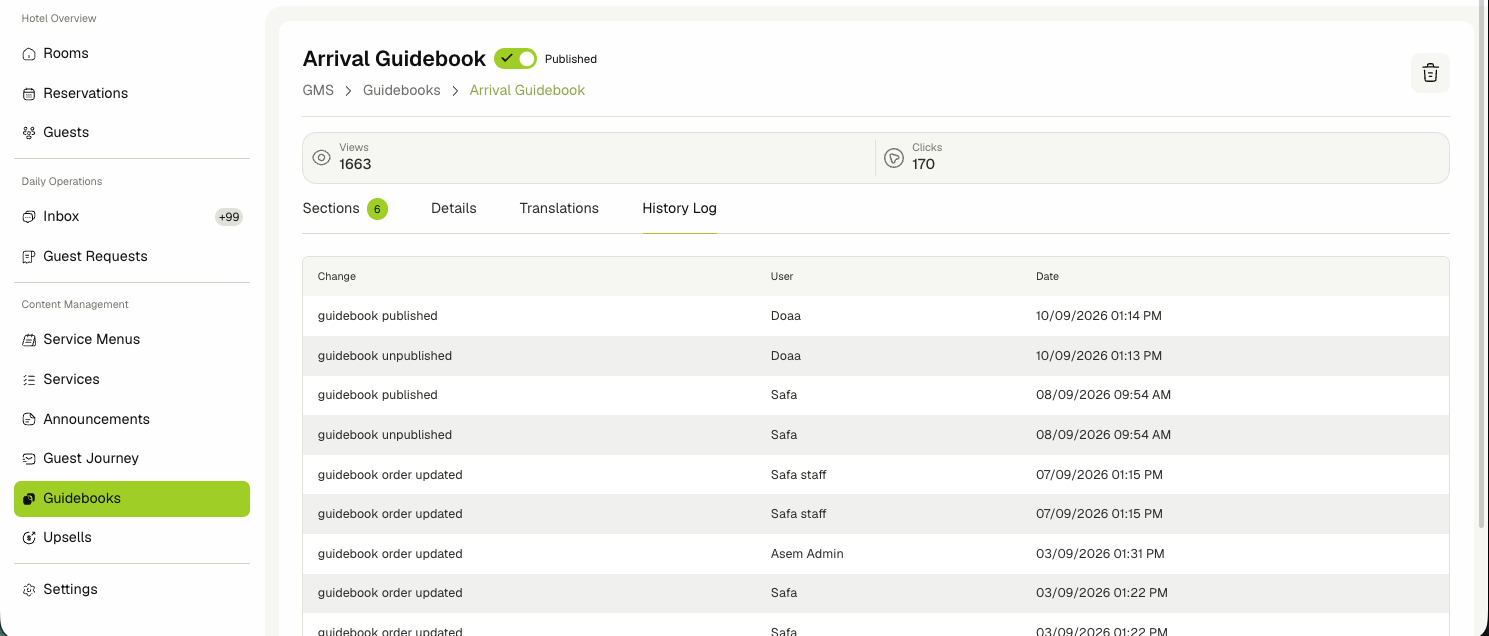Click the User column header

click(x=782, y=277)
